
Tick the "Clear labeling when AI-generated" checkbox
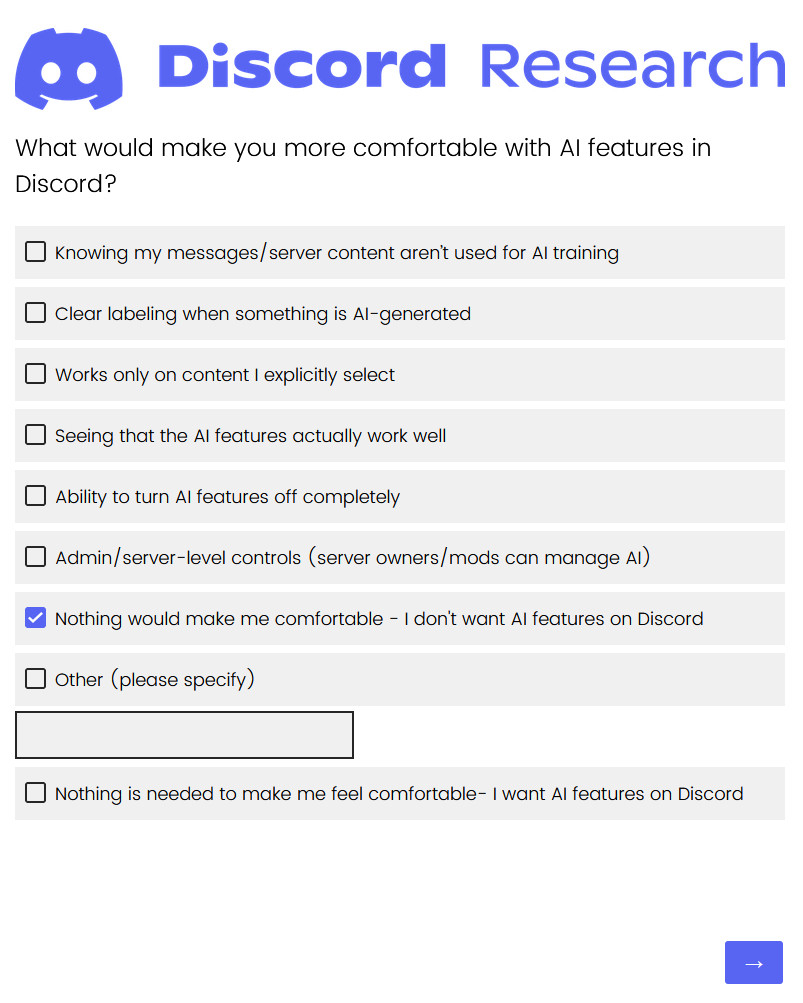coord(36,313)
